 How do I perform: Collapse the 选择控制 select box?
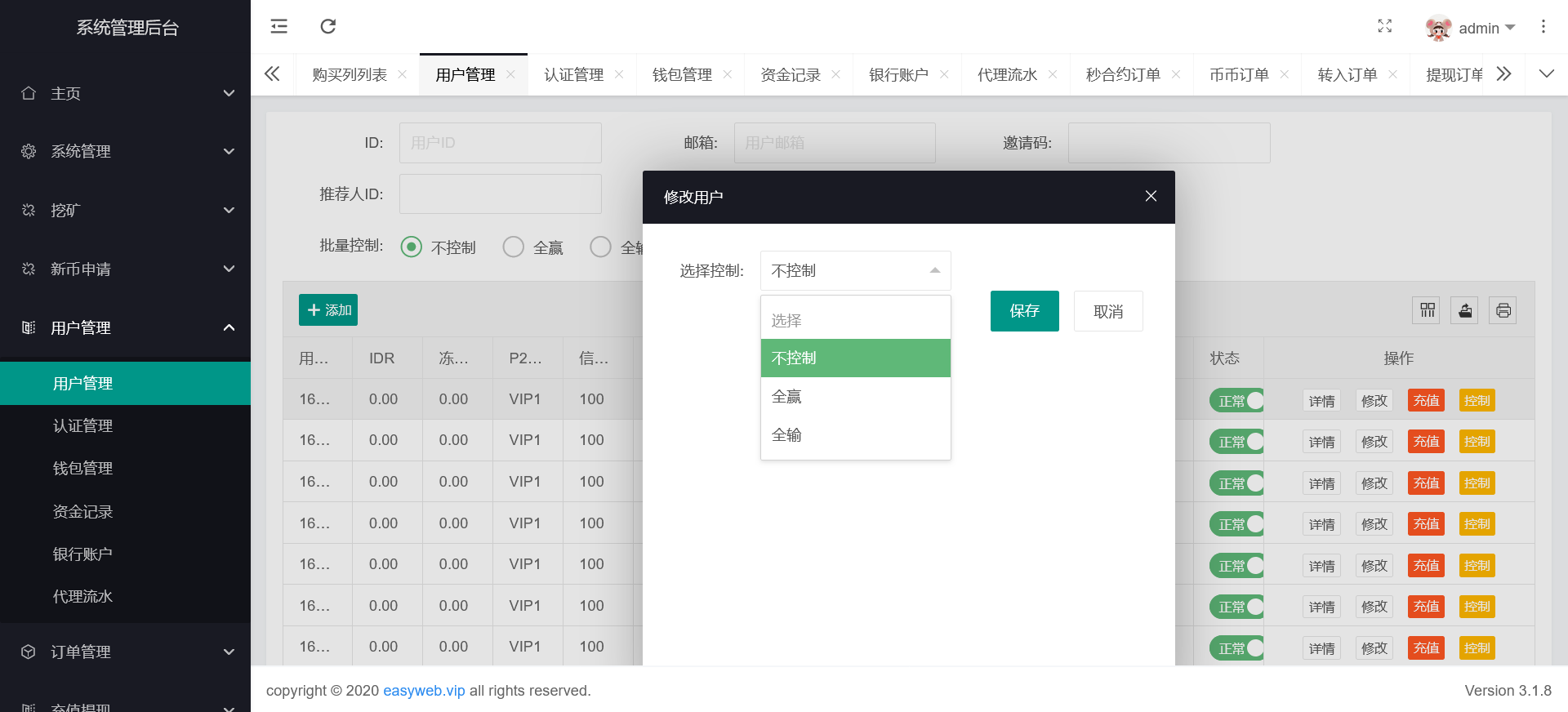[x=855, y=270]
